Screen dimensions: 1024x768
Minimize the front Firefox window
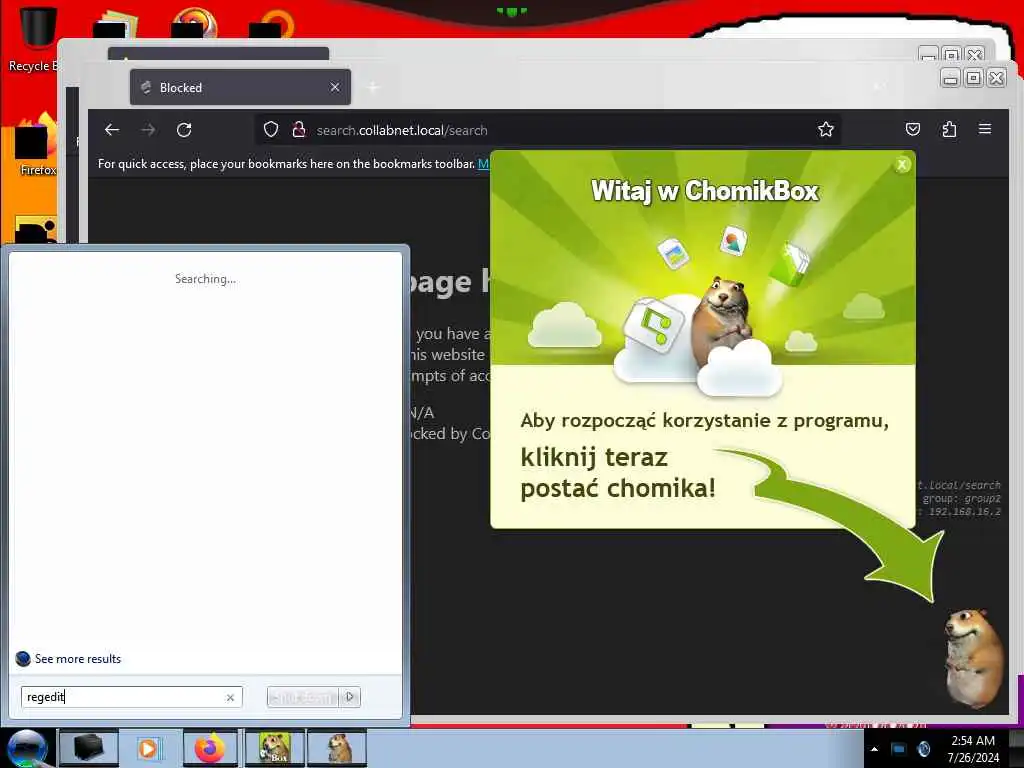pos(951,78)
